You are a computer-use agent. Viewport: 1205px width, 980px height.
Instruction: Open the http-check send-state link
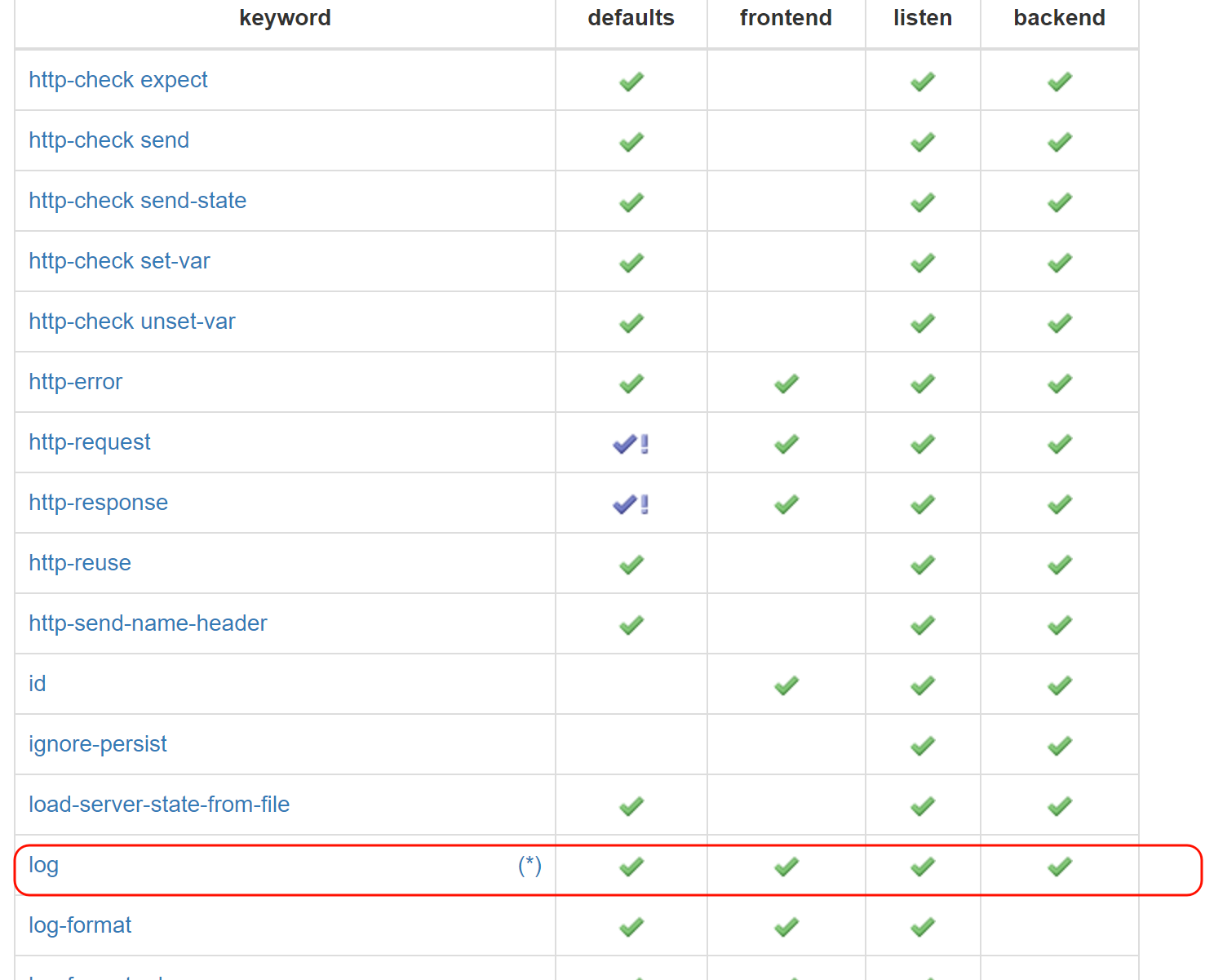pos(137,201)
